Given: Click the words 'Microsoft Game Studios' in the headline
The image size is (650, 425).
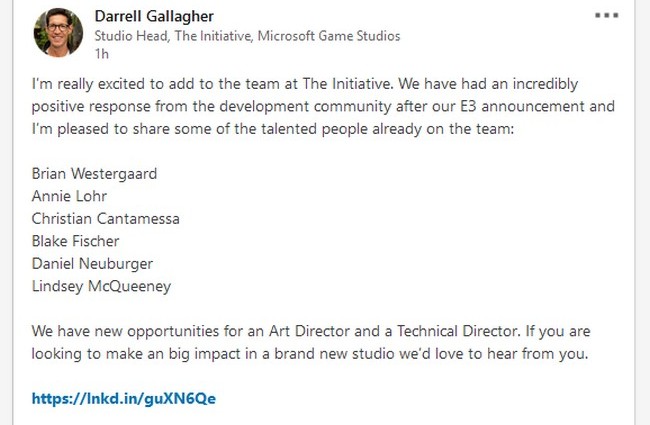Looking at the screenshot, I should [329, 36].
